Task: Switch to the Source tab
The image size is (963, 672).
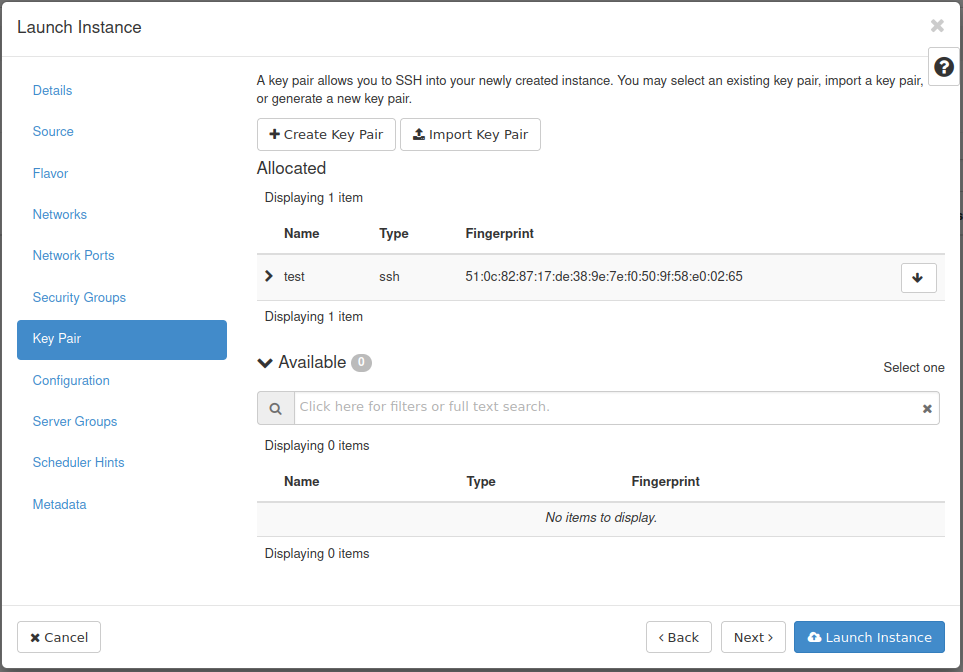Action: (53, 132)
